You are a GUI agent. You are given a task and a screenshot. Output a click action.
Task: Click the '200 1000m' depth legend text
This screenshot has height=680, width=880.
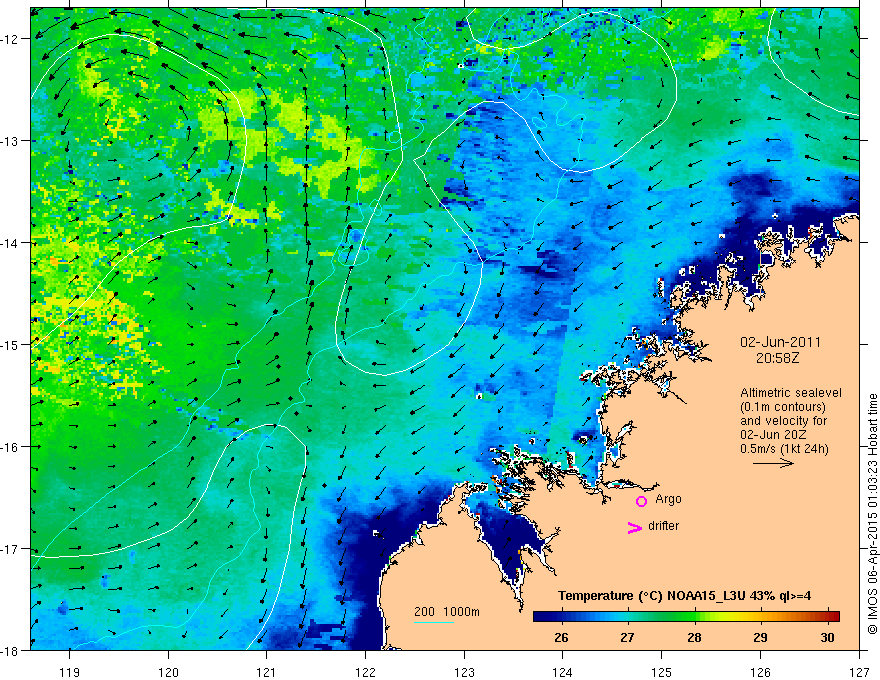(x=447, y=612)
